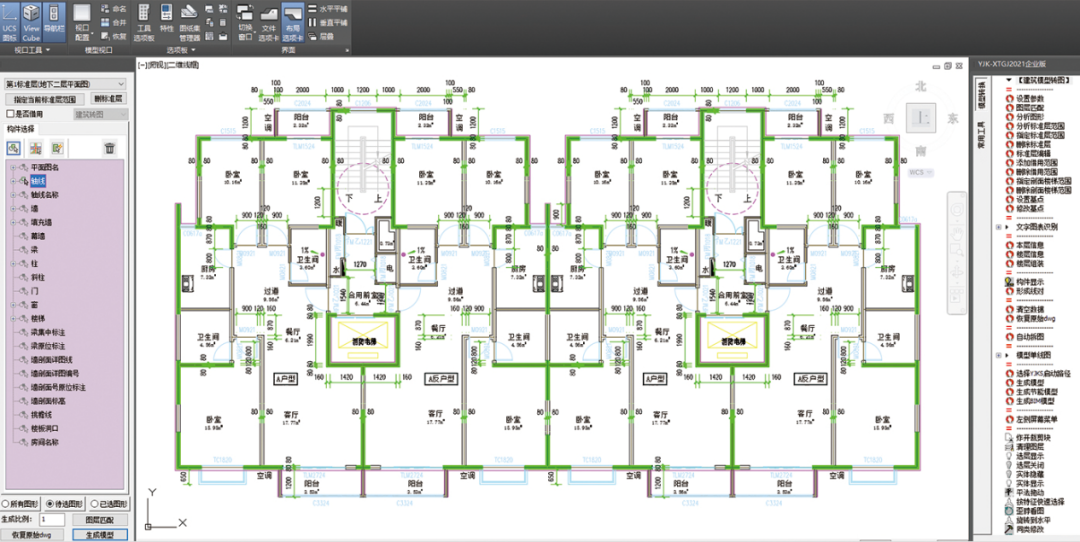Select the 所有图形 radio button
1080x542 pixels.
(x=6, y=503)
